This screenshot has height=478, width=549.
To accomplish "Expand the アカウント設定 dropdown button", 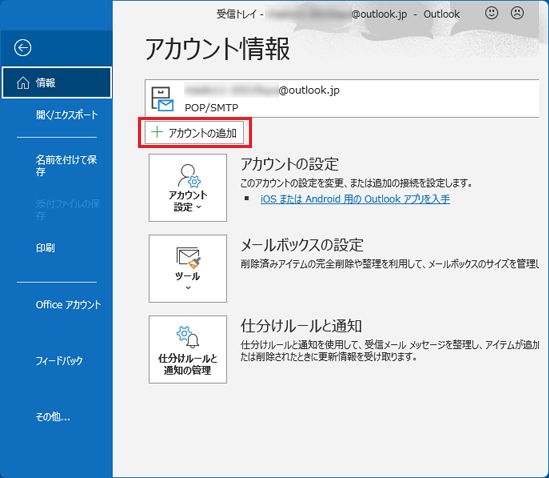I will [188, 188].
